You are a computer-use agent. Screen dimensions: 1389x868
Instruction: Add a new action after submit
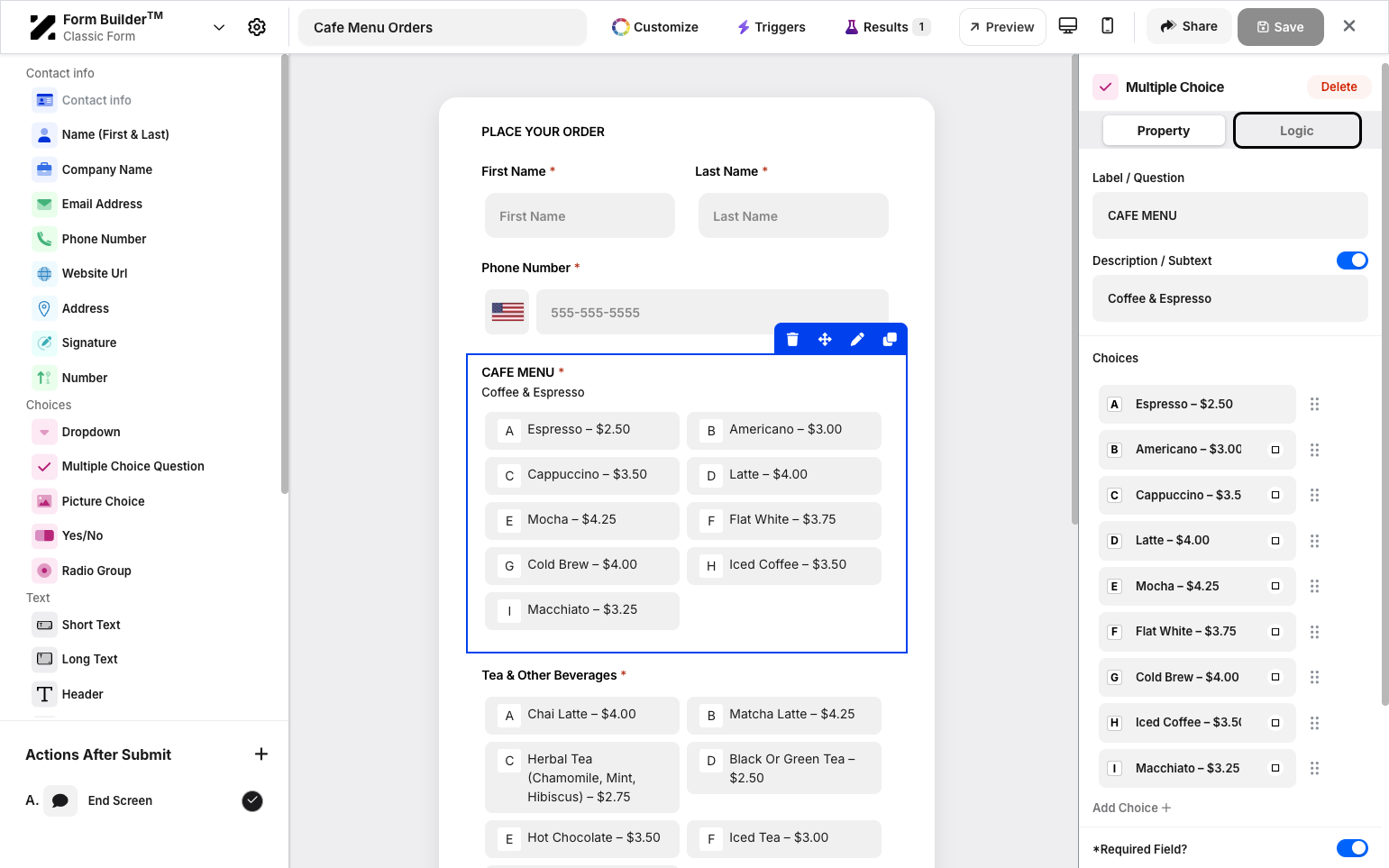[261, 754]
